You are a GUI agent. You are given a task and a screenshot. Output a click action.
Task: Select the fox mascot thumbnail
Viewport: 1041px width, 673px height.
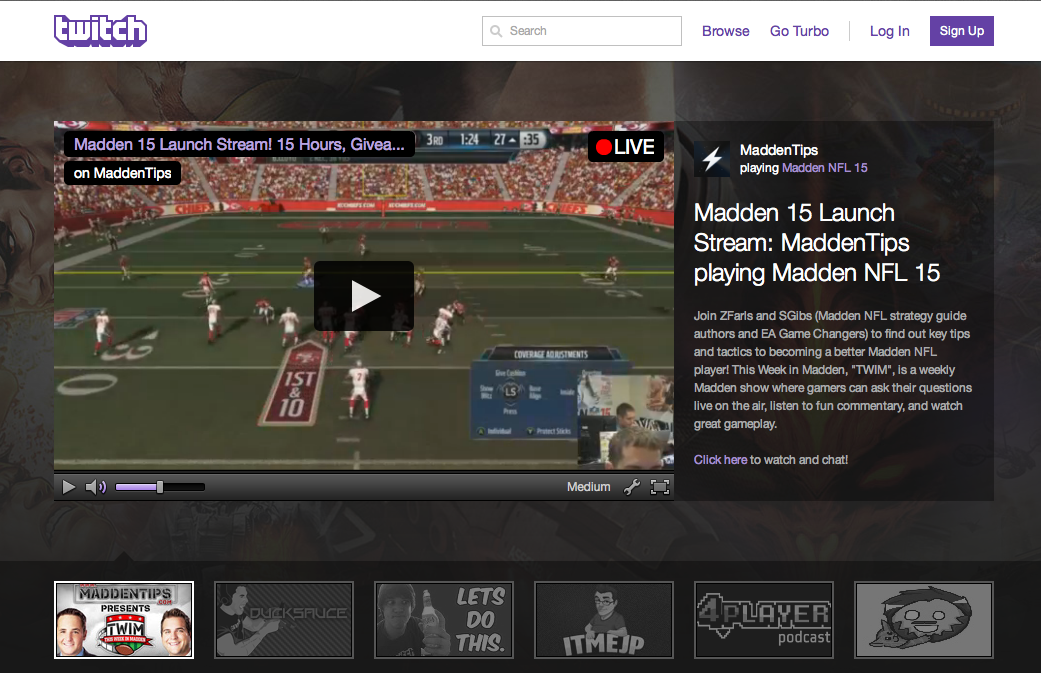[924, 620]
